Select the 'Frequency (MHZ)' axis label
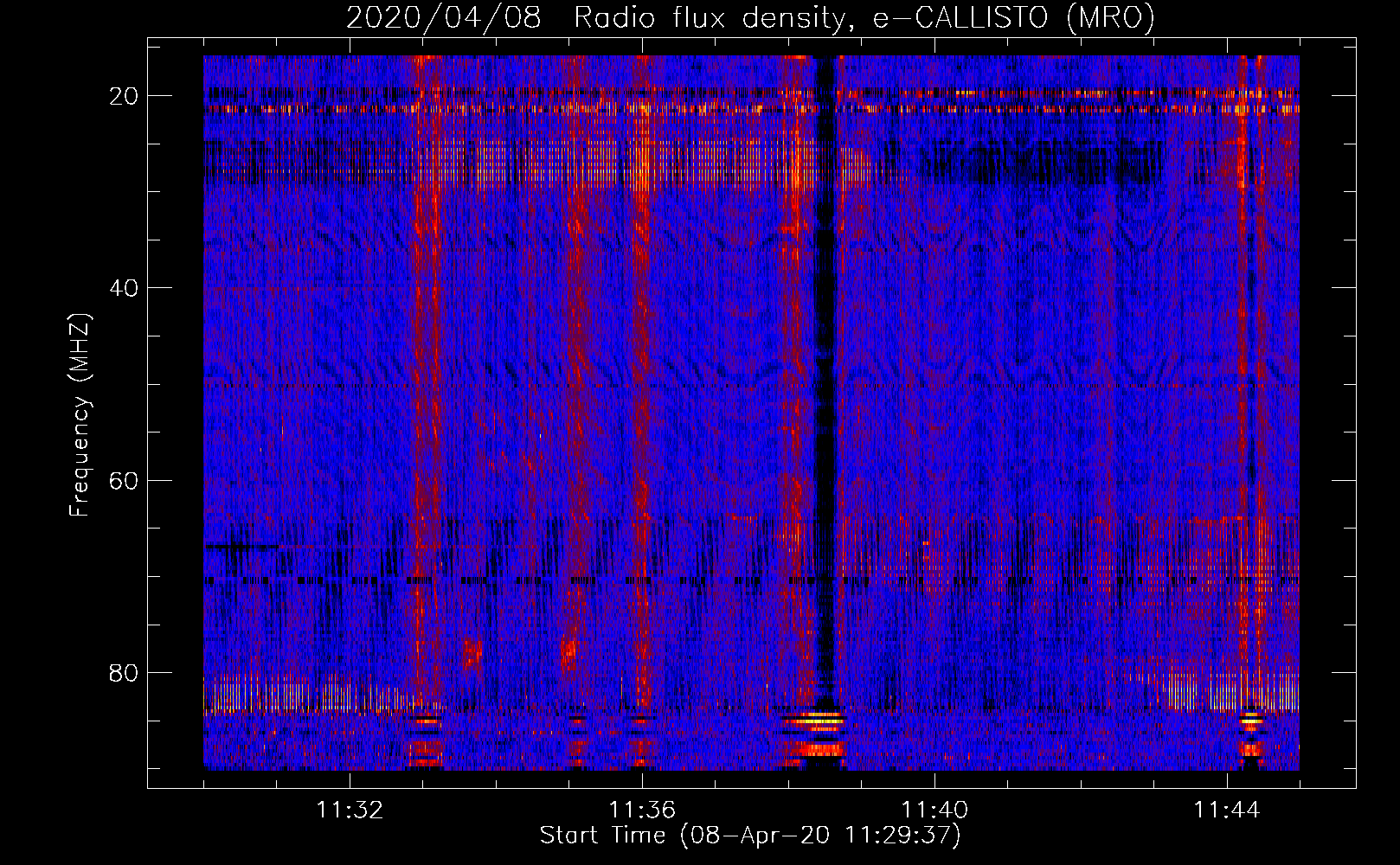This screenshot has width=1400, height=865. pyautogui.click(x=80, y=415)
